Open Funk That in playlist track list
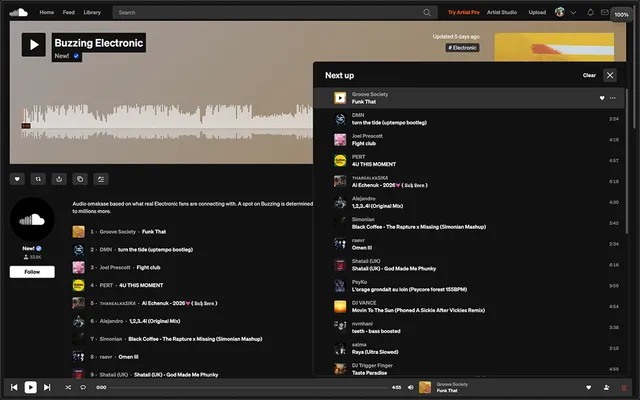Image resolution: width=640 pixels, height=400 pixels. coord(154,232)
